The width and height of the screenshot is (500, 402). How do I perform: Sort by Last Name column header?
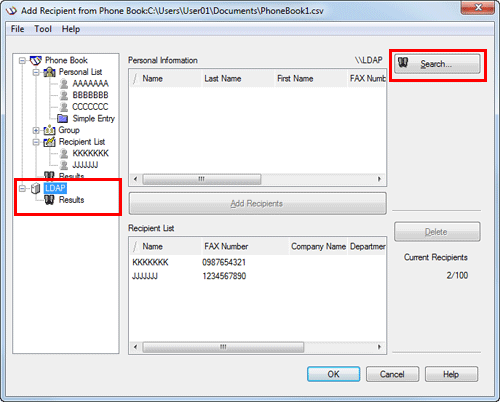(x=238, y=79)
